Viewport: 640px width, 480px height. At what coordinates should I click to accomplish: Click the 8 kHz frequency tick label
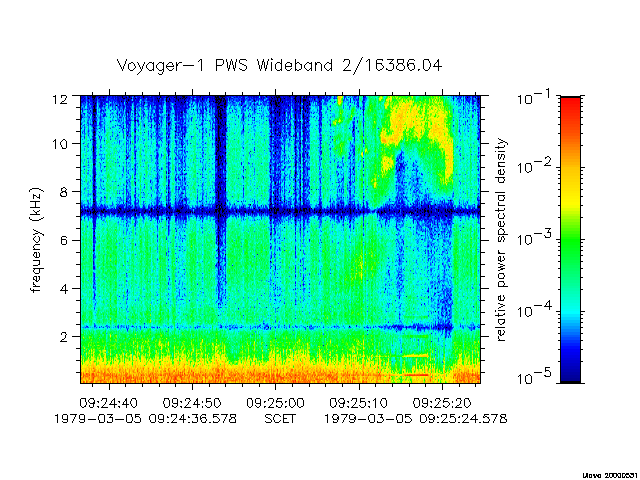tap(64, 192)
